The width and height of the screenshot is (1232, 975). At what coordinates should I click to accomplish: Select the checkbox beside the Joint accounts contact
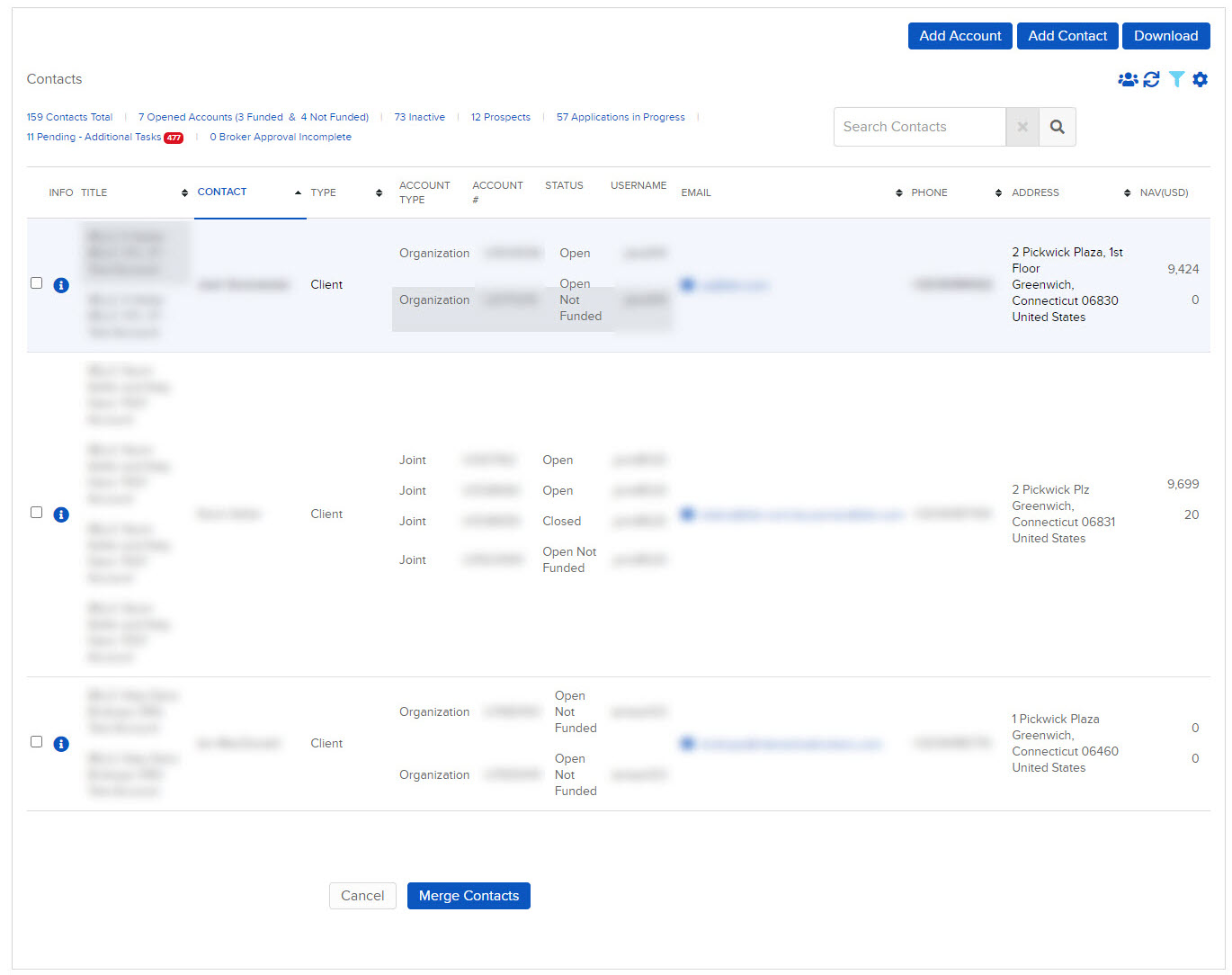[x=36, y=512]
